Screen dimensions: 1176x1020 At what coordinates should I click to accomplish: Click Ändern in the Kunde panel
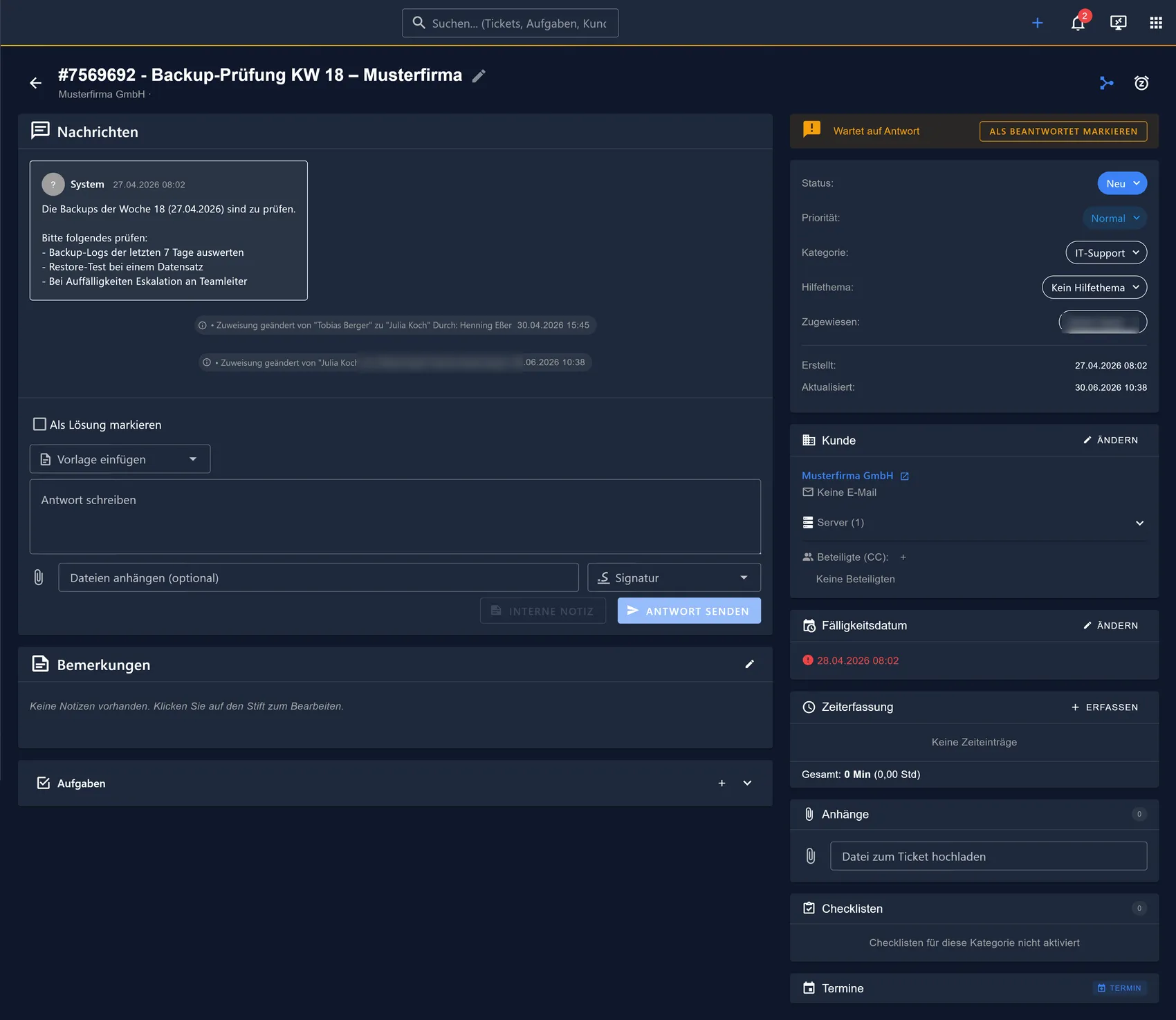click(1110, 441)
